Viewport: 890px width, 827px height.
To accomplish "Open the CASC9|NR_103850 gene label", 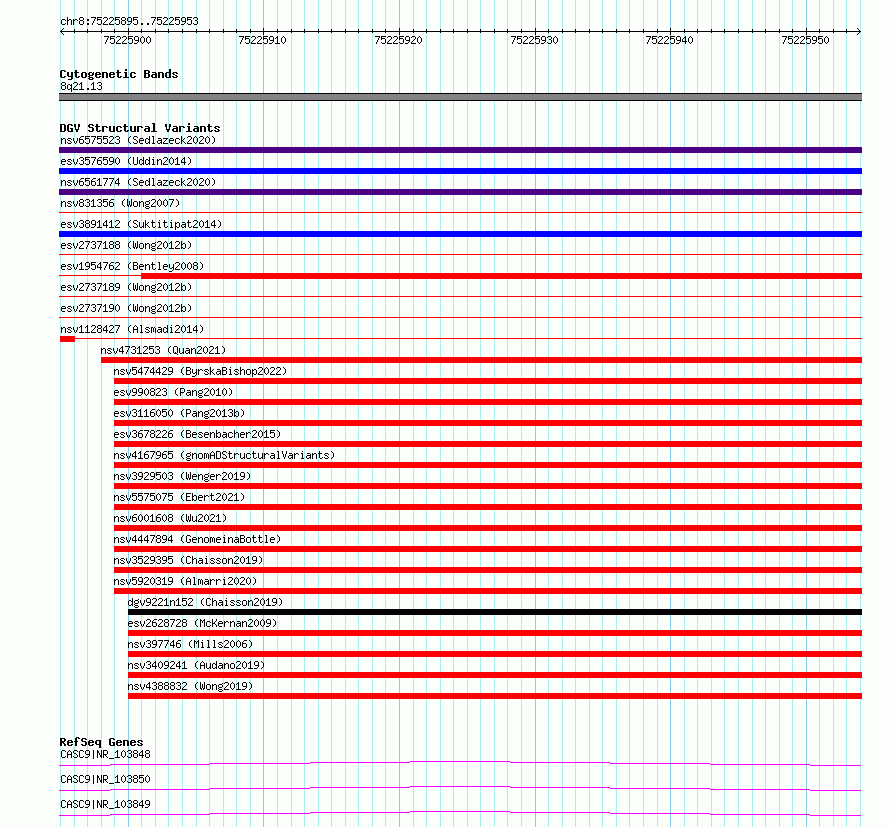I will tap(105, 779).
